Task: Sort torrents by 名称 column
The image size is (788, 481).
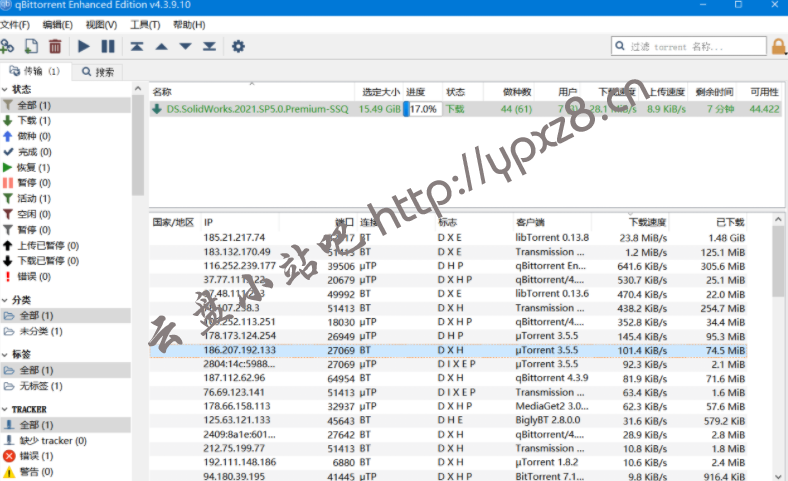Action: 252,92
